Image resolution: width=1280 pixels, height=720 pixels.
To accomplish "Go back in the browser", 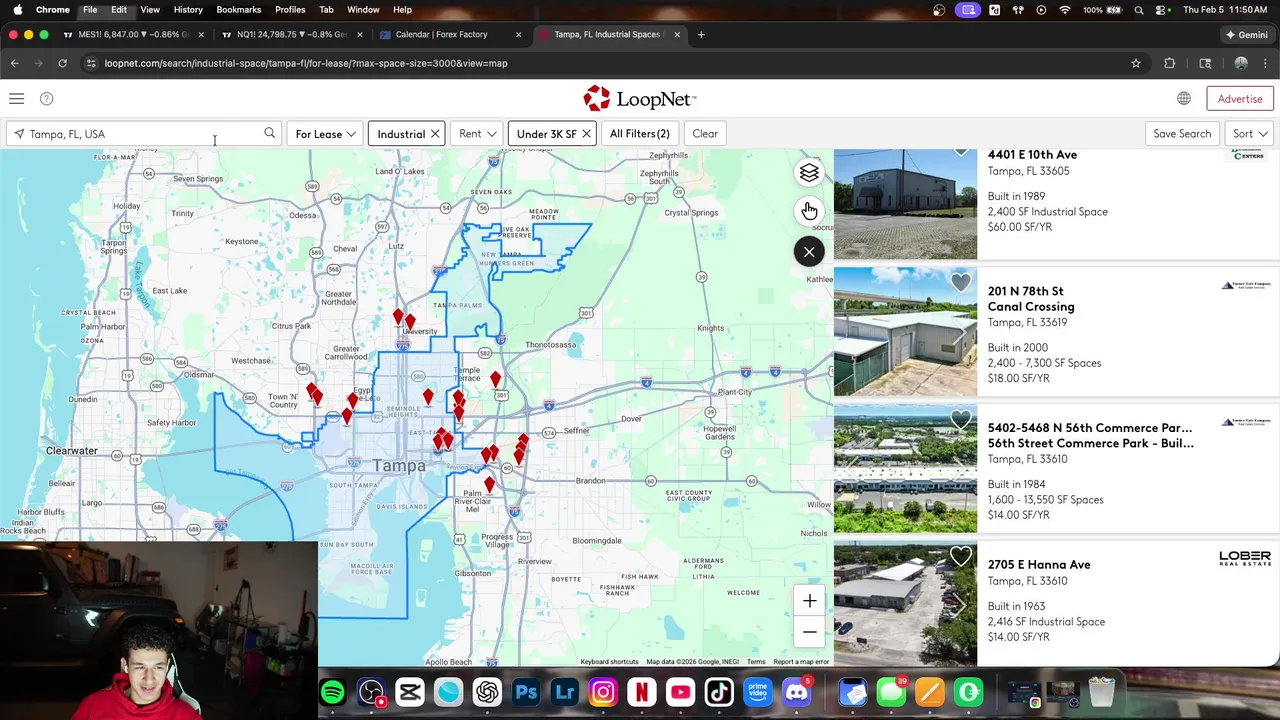I will (x=15, y=63).
